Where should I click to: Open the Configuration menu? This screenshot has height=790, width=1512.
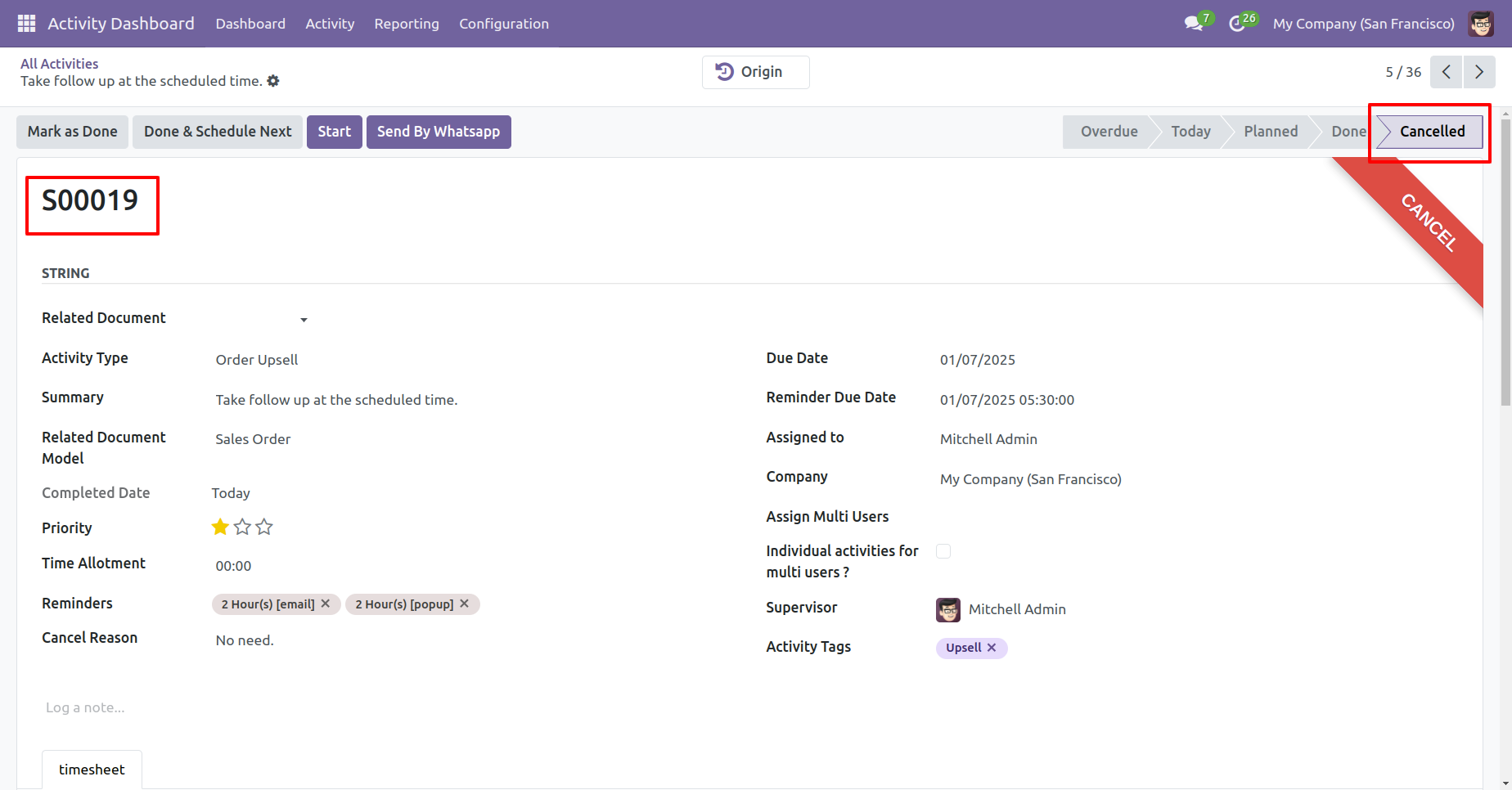point(504,24)
